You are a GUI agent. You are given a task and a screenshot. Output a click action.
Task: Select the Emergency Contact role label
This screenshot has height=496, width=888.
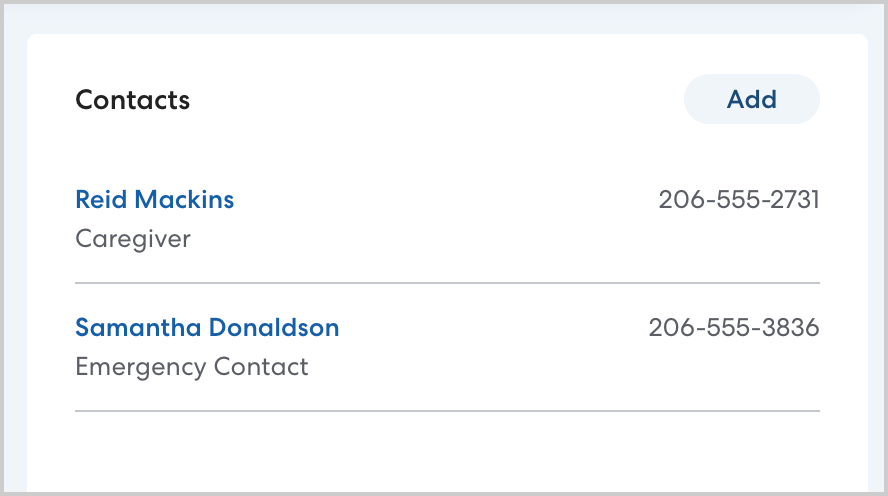[x=192, y=367]
